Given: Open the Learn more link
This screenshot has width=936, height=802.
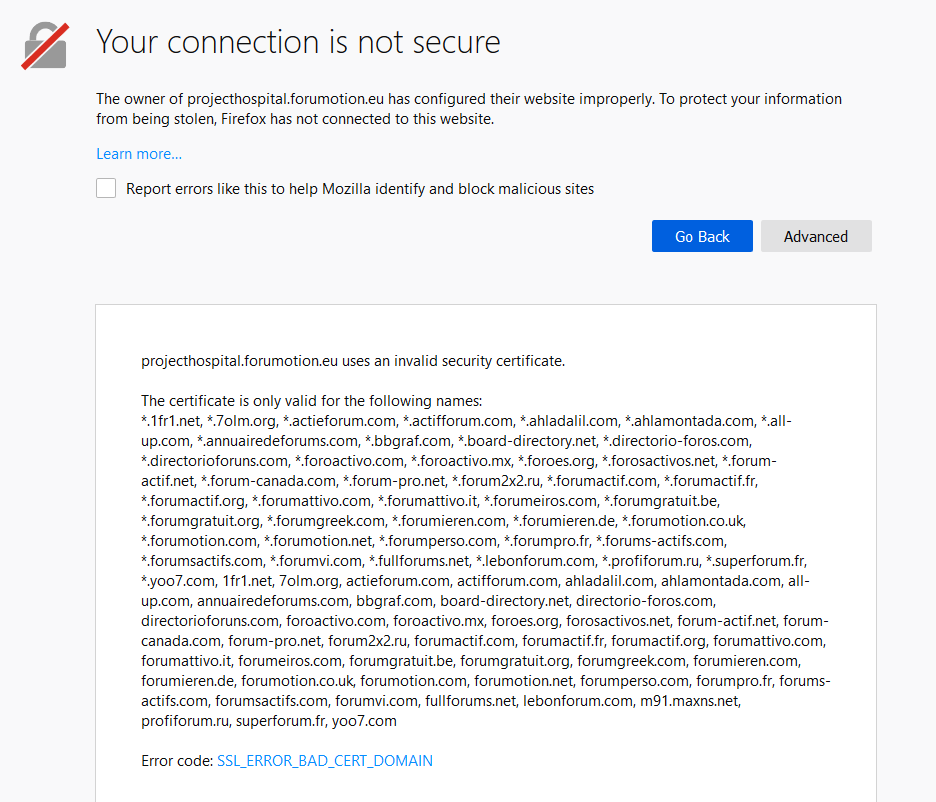Looking at the screenshot, I should click(x=139, y=154).
